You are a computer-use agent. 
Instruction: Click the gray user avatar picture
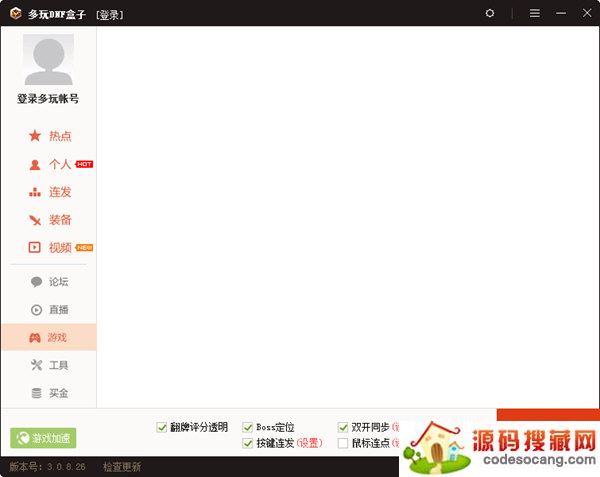tap(49, 59)
